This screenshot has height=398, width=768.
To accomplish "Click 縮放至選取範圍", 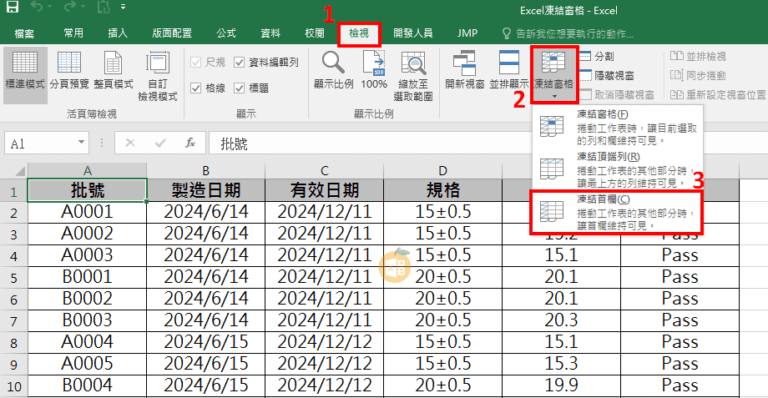I will pos(413,75).
